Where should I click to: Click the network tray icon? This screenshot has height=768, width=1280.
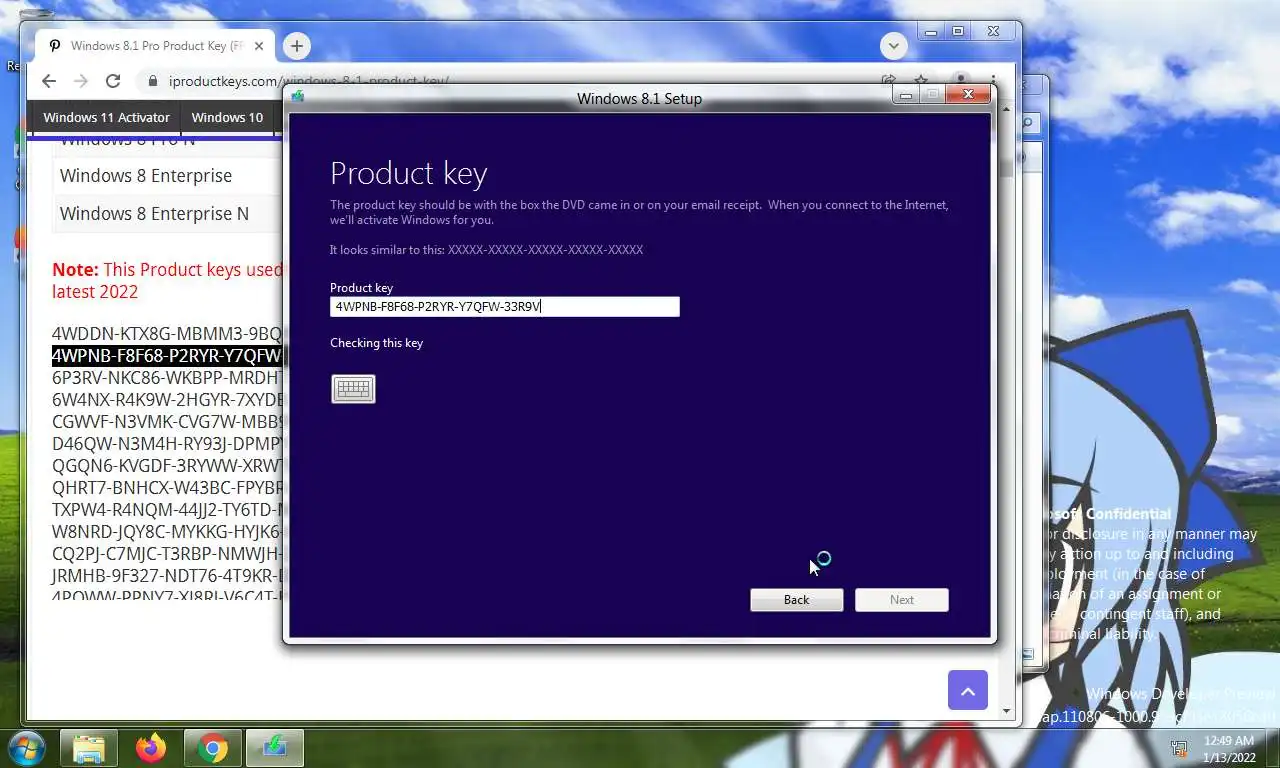click(x=1180, y=748)
